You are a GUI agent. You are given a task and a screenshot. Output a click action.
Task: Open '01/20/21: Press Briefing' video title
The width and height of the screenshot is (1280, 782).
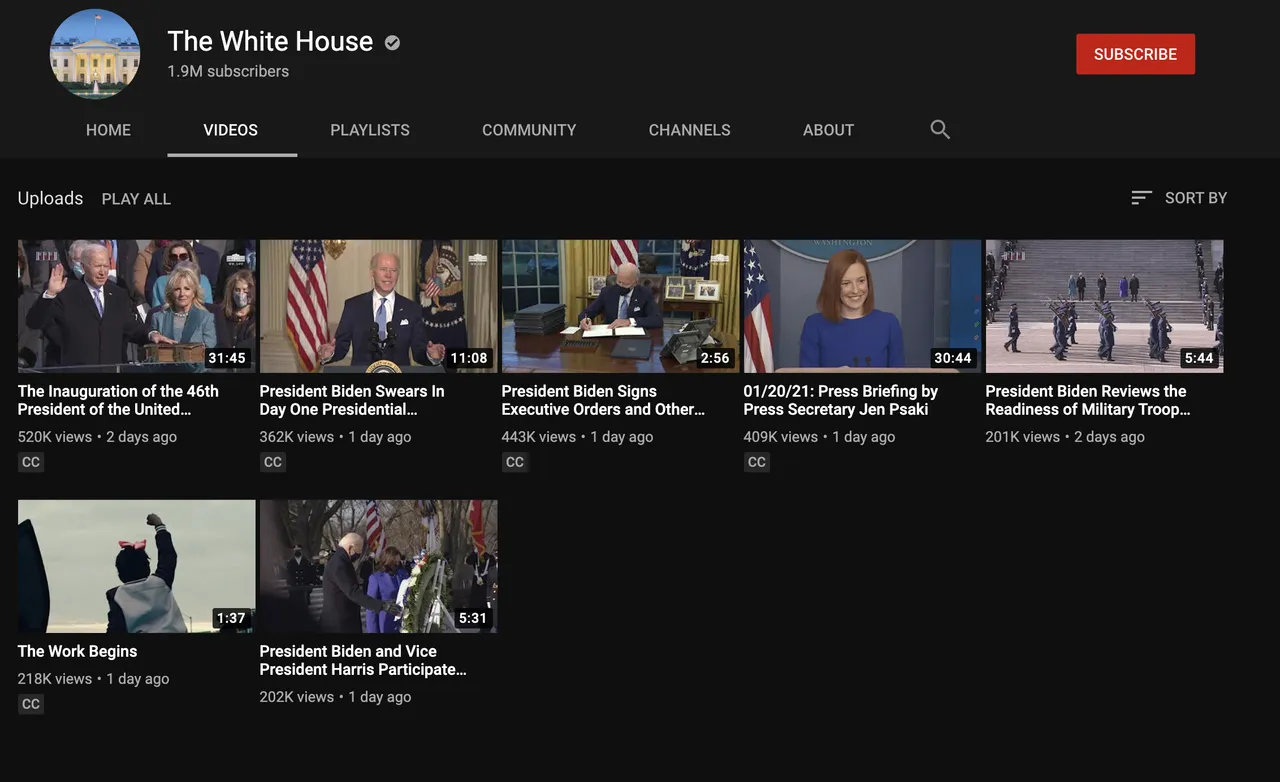[x=840, y=400]
